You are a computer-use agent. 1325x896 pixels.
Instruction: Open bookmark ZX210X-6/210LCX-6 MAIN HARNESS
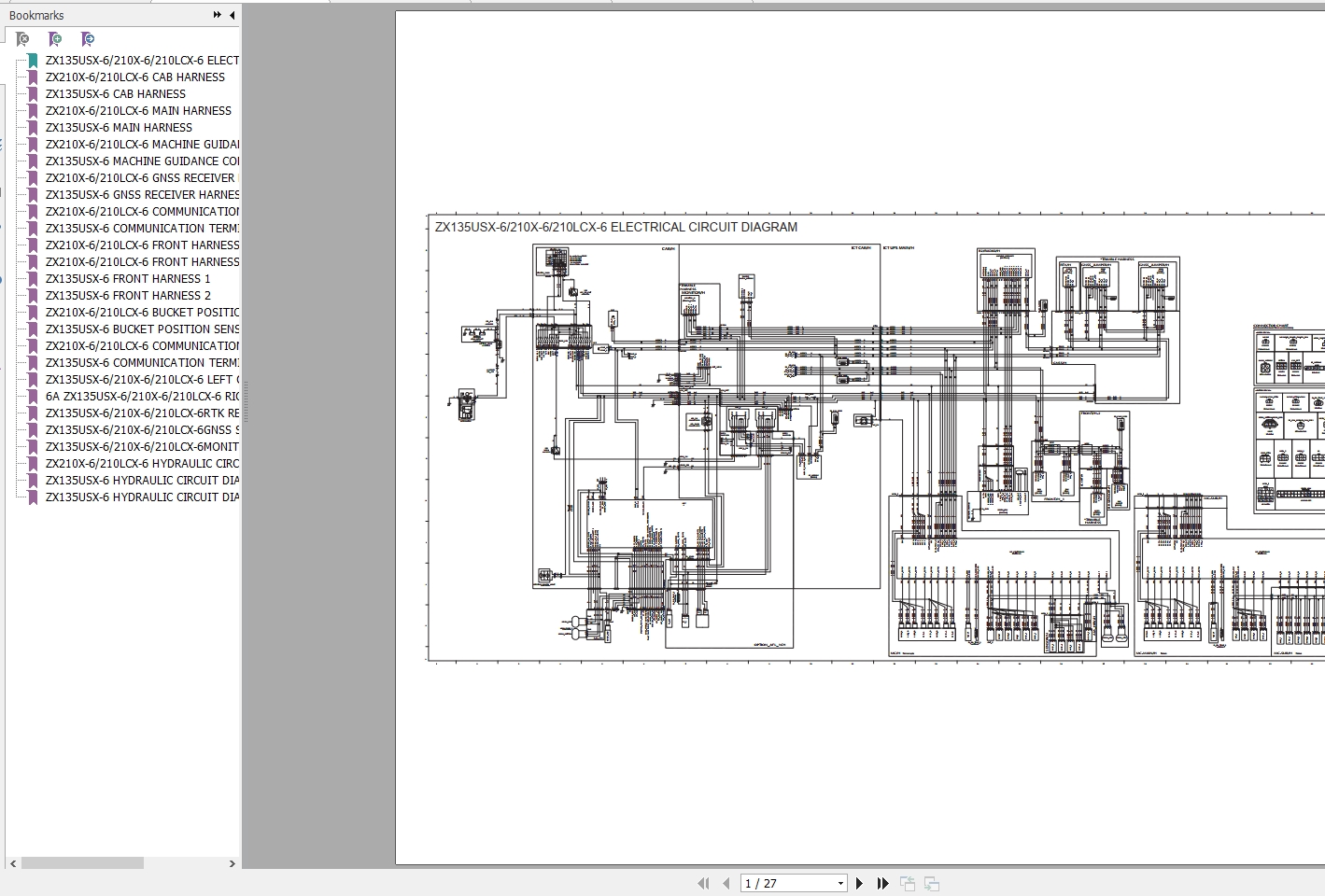click(138, 111)
